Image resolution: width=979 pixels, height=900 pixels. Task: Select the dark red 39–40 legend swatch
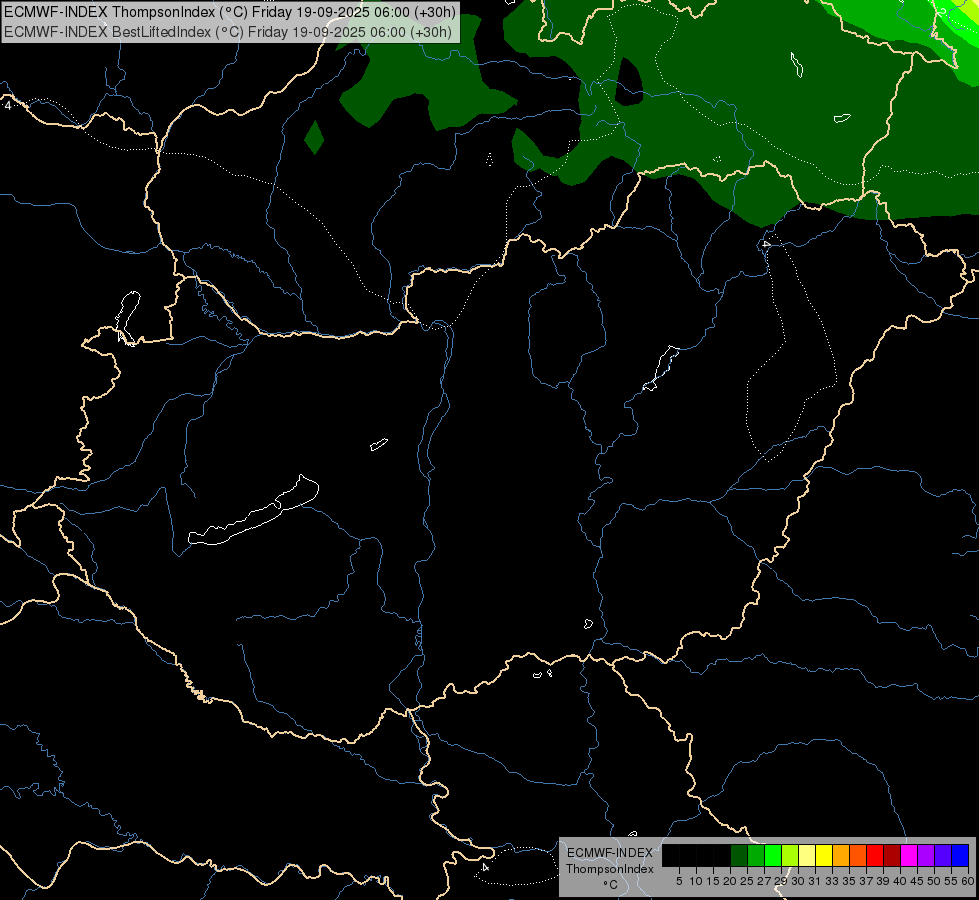(x=892, y=855)
